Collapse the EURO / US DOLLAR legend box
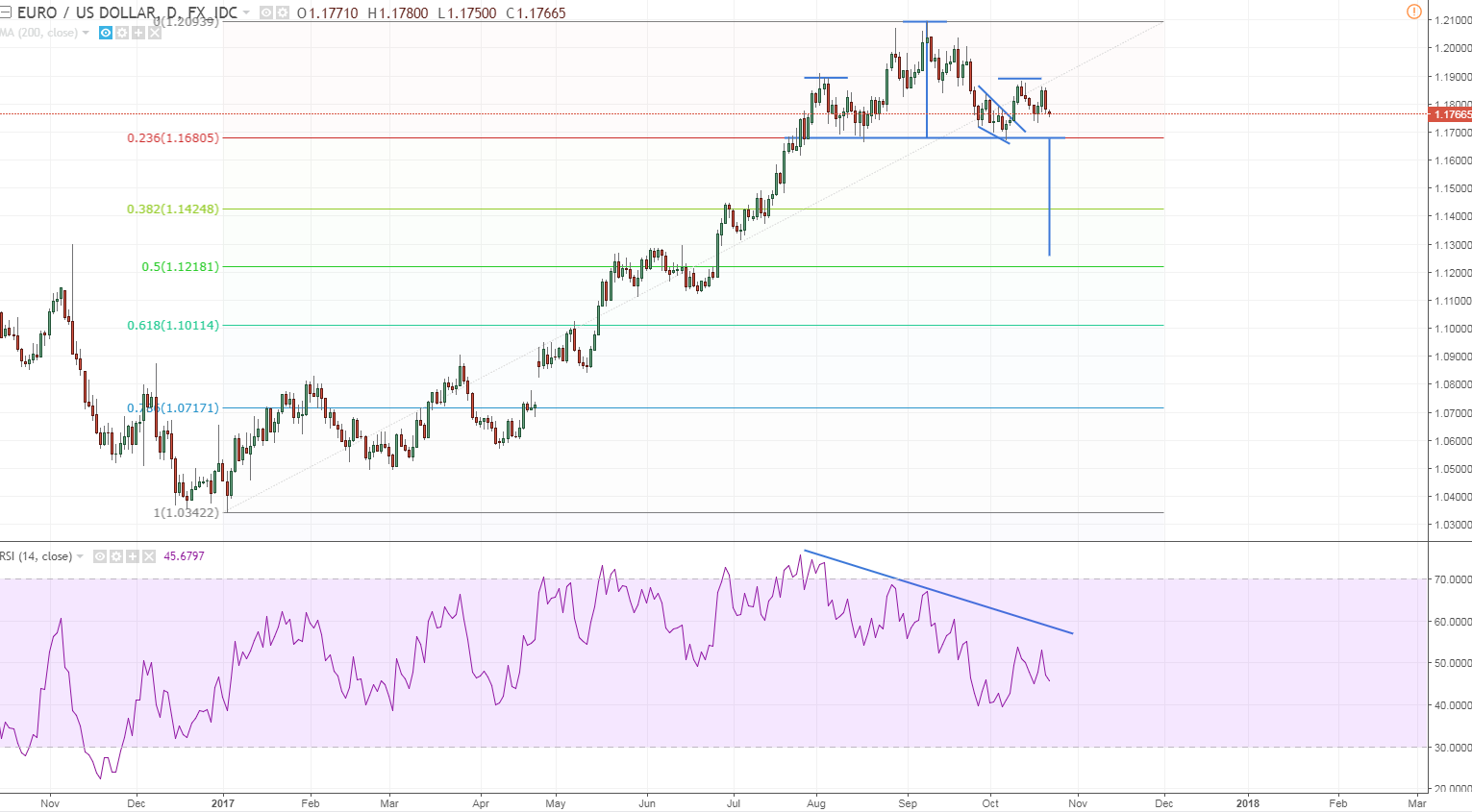Screen dimensions: 1472x812 [x=6, y=12]
